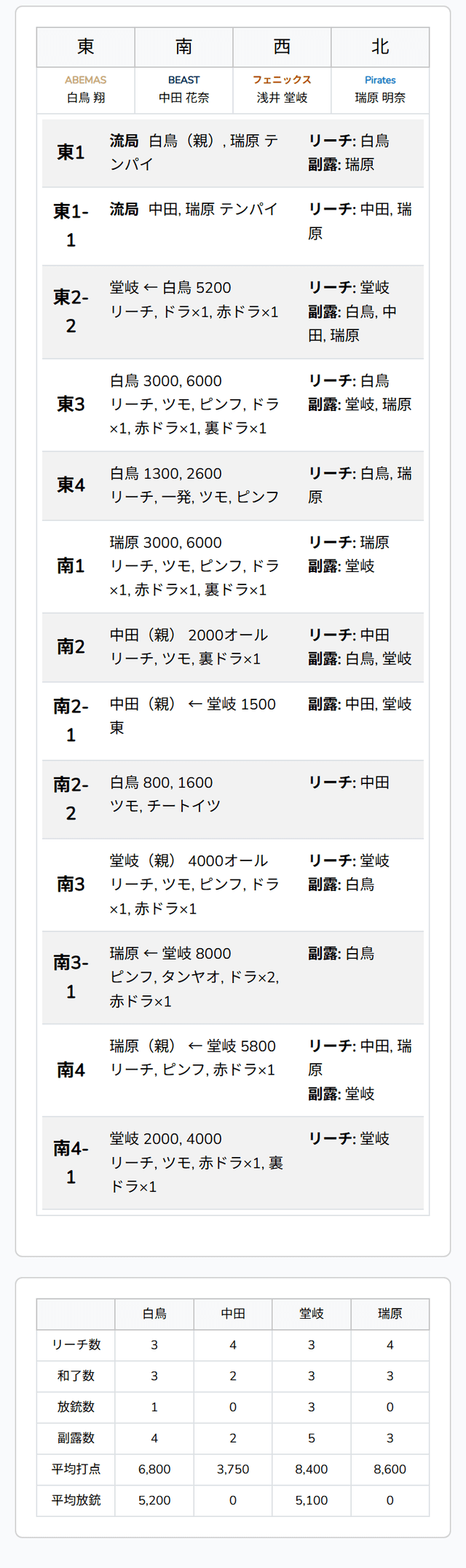Select player name 瑞原 明奈 under Pirates
Screen dimensions: 466x1568
click(x=380, y=98)
